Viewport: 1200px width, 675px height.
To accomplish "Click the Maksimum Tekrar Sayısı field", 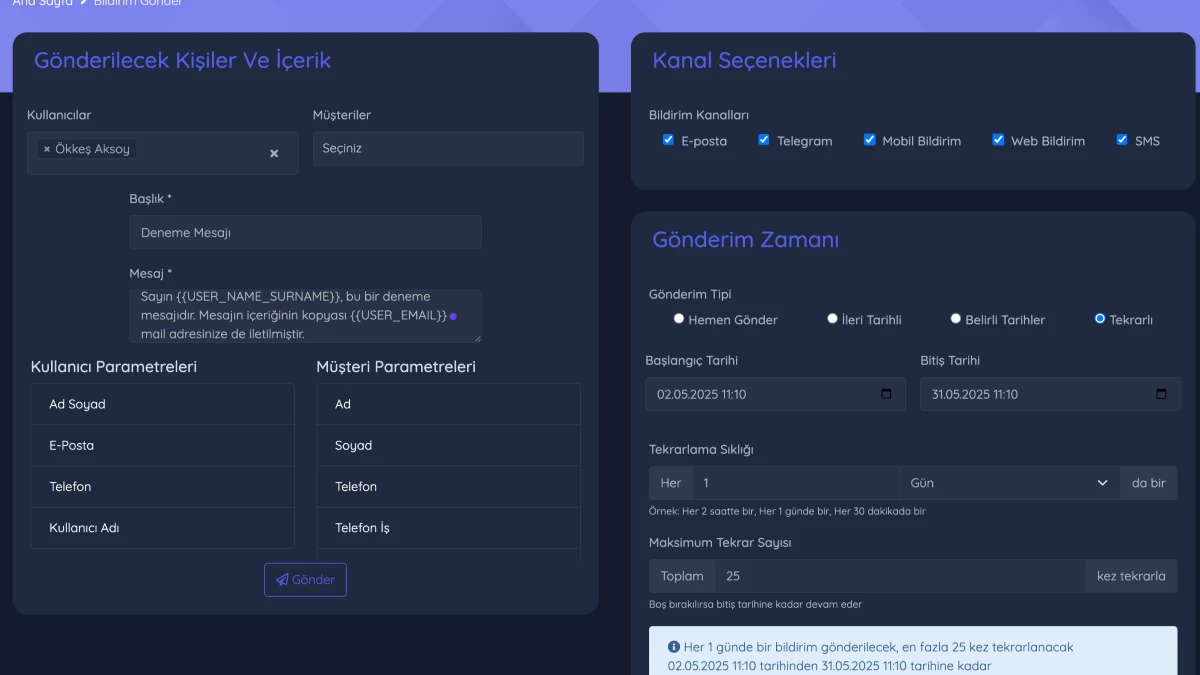I will 900,576.
